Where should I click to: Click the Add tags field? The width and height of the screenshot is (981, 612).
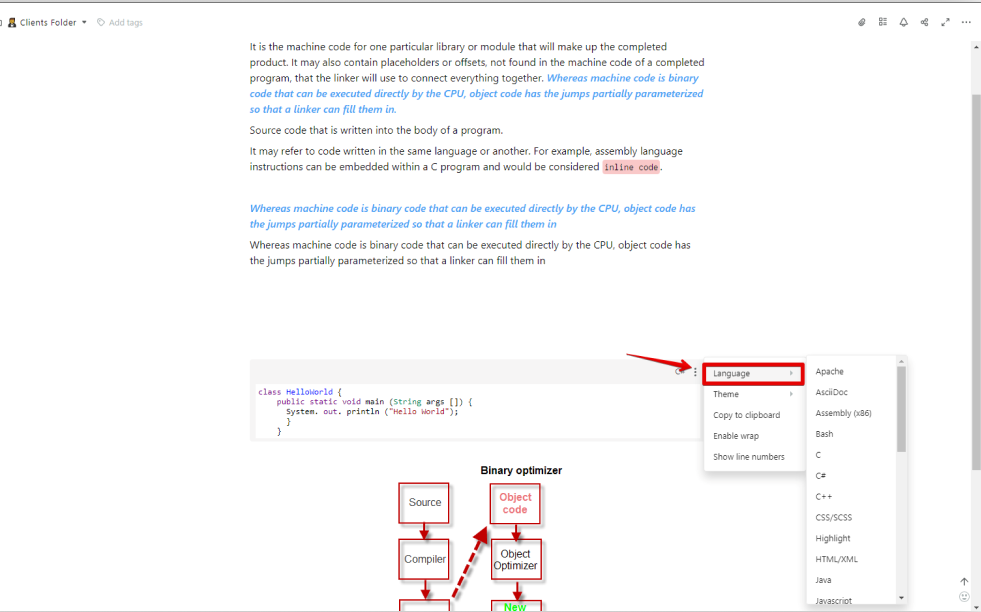pos(125,22)
